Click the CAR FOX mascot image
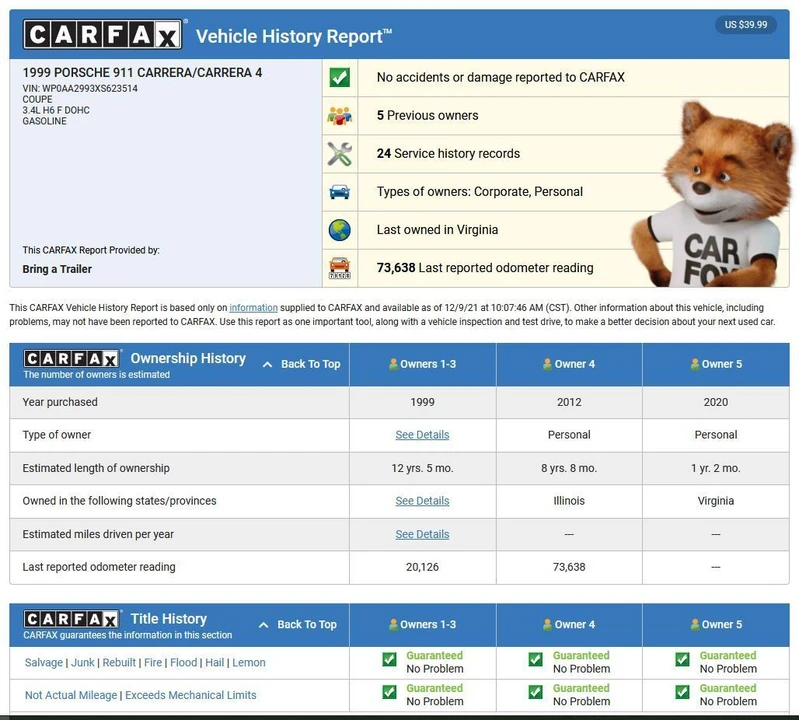799x720 pixels. coord(713,196)
